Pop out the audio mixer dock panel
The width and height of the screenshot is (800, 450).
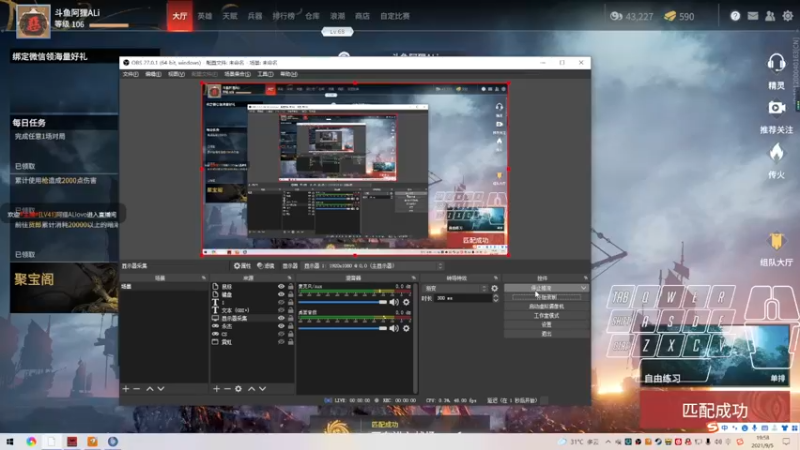tap(413, 278)
